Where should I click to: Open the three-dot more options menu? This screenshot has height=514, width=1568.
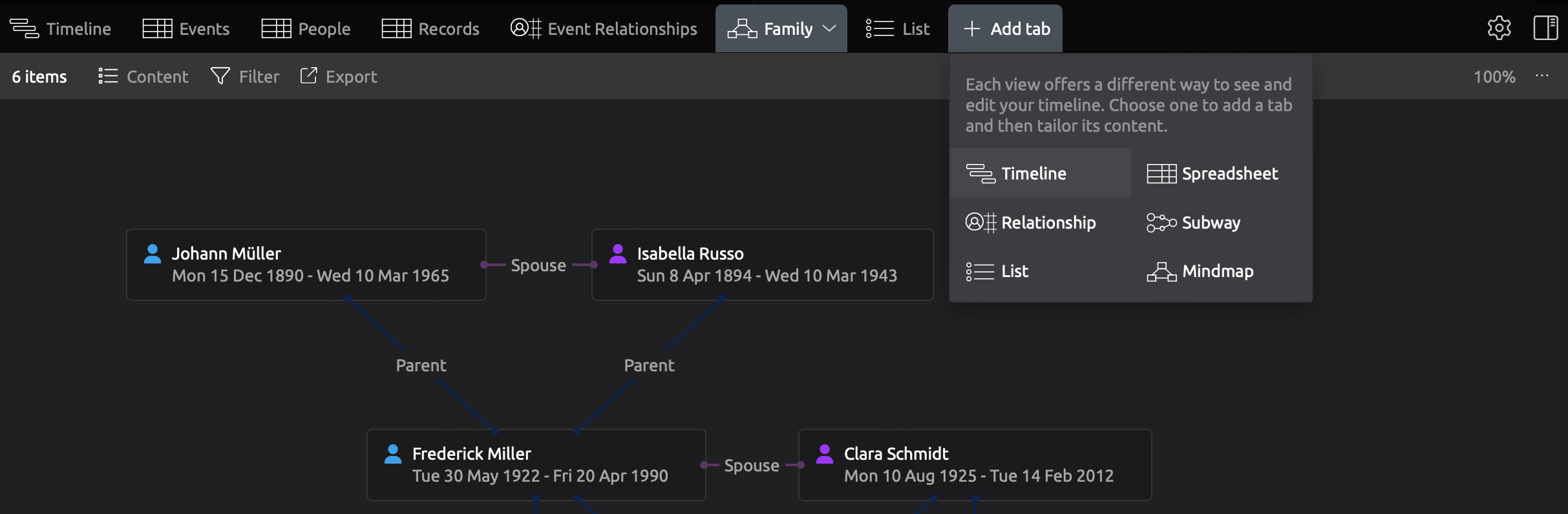click(1542, 76)
